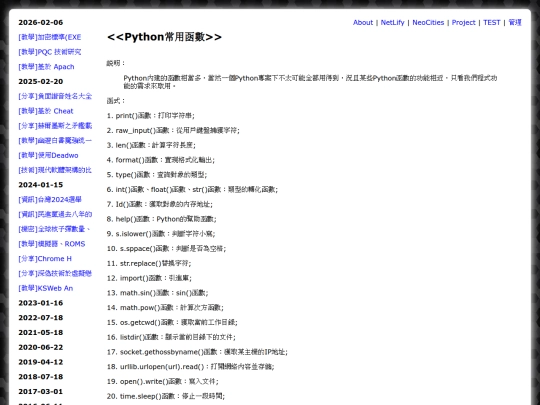Screen dimensions: 540x405
Task: Click the int(), float(), str() line
Action: (x=192, y=190)
